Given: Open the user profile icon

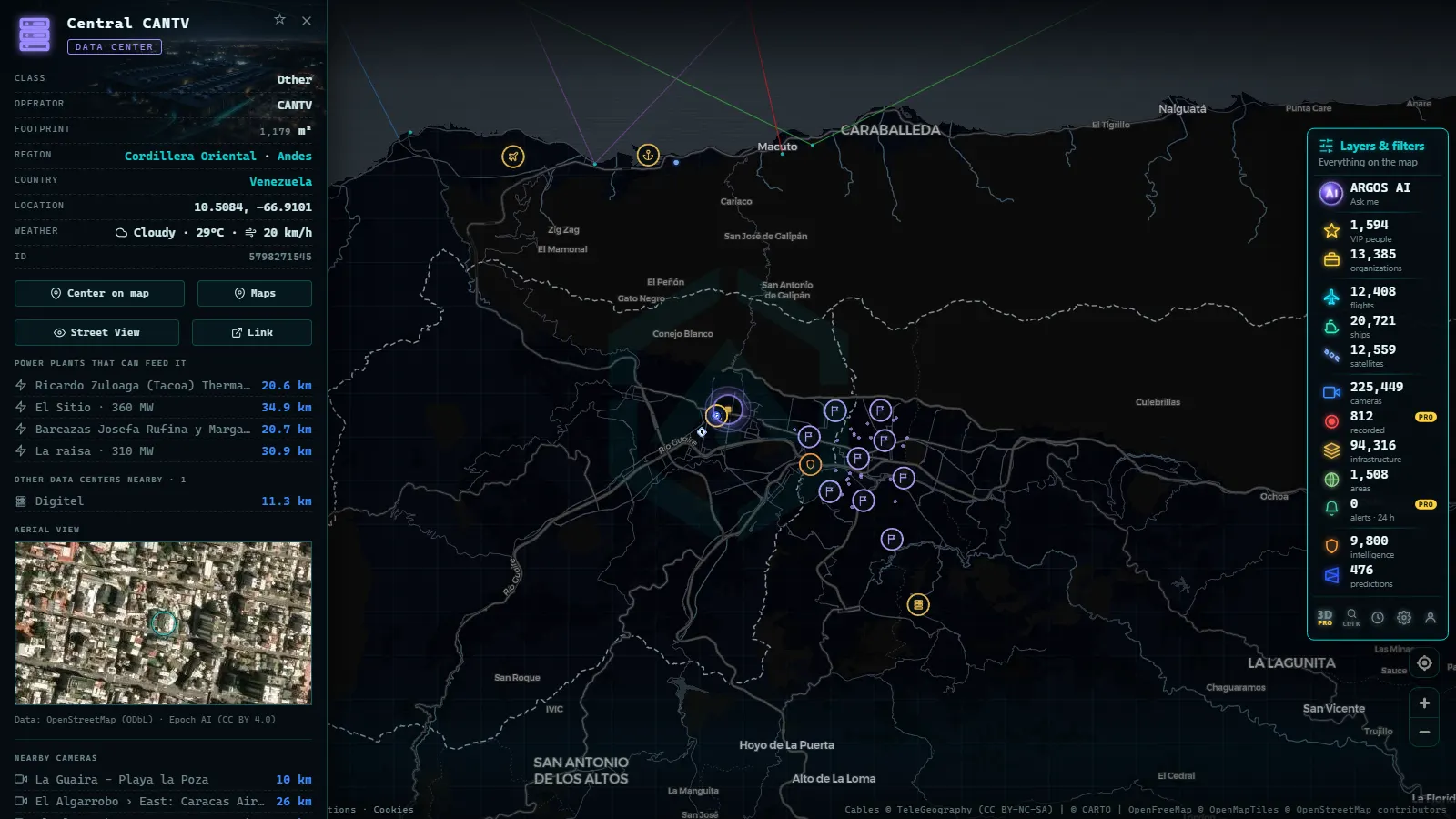Looking at the screenshot, I should (x=1431, y=618).
